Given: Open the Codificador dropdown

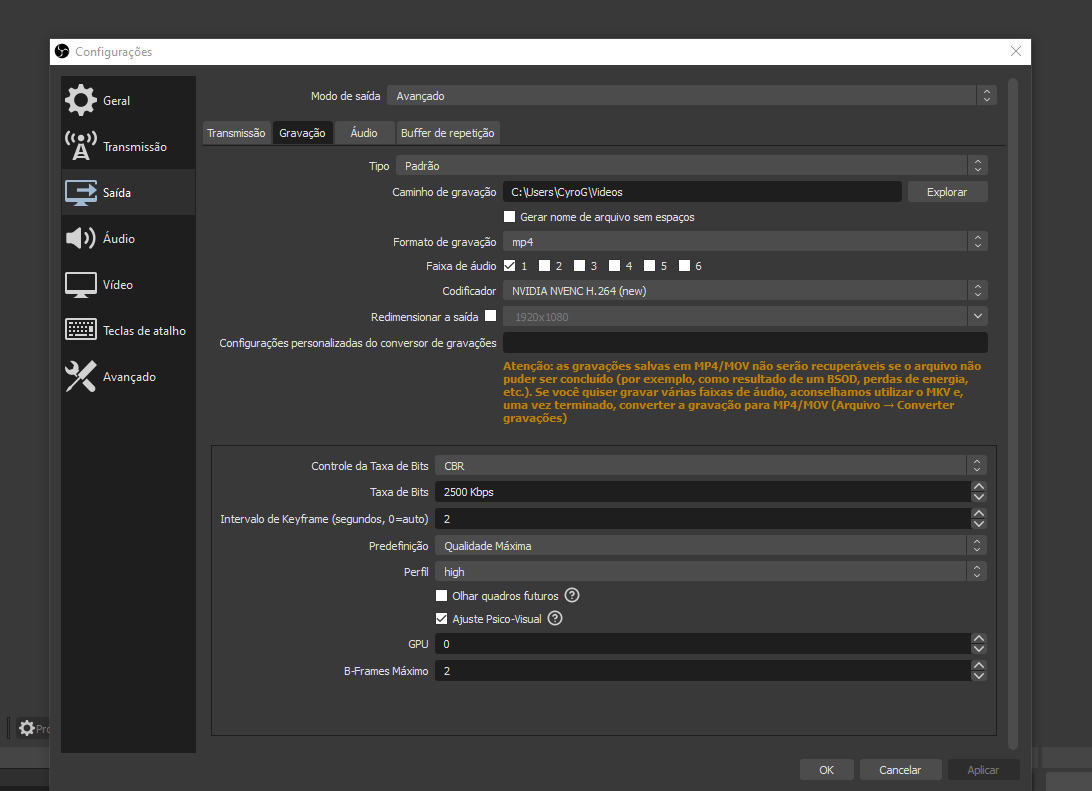Looking at the screenshot, I should click(x=745, y=290).
